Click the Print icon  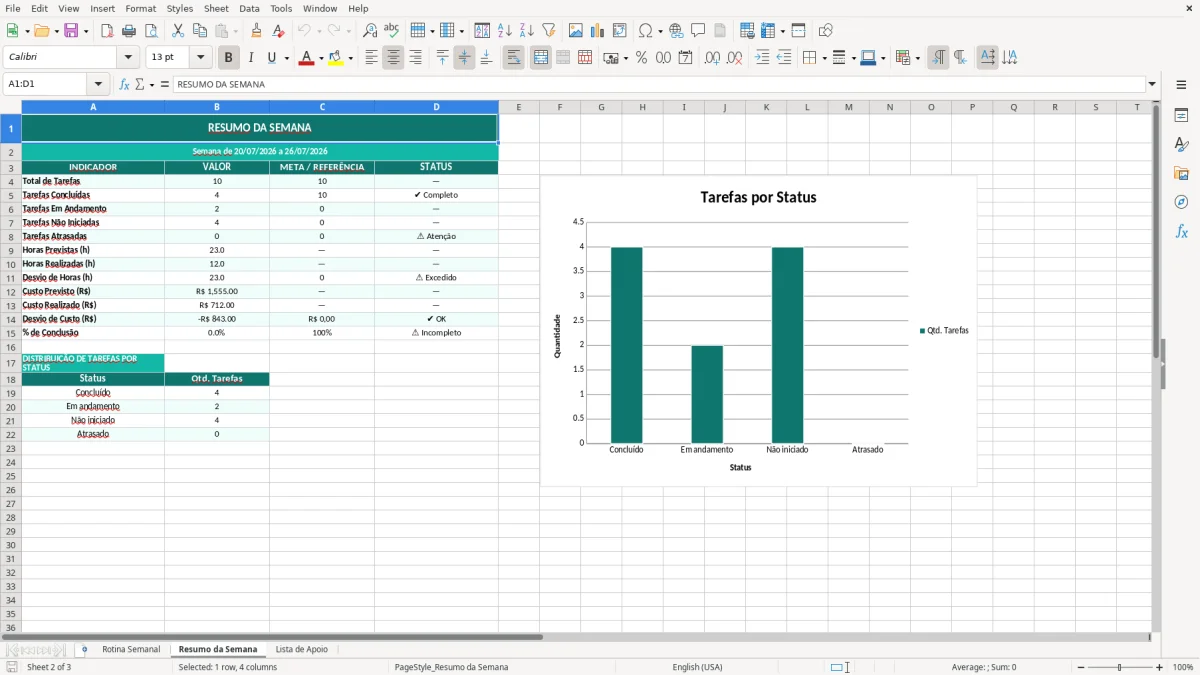[129, 31]
